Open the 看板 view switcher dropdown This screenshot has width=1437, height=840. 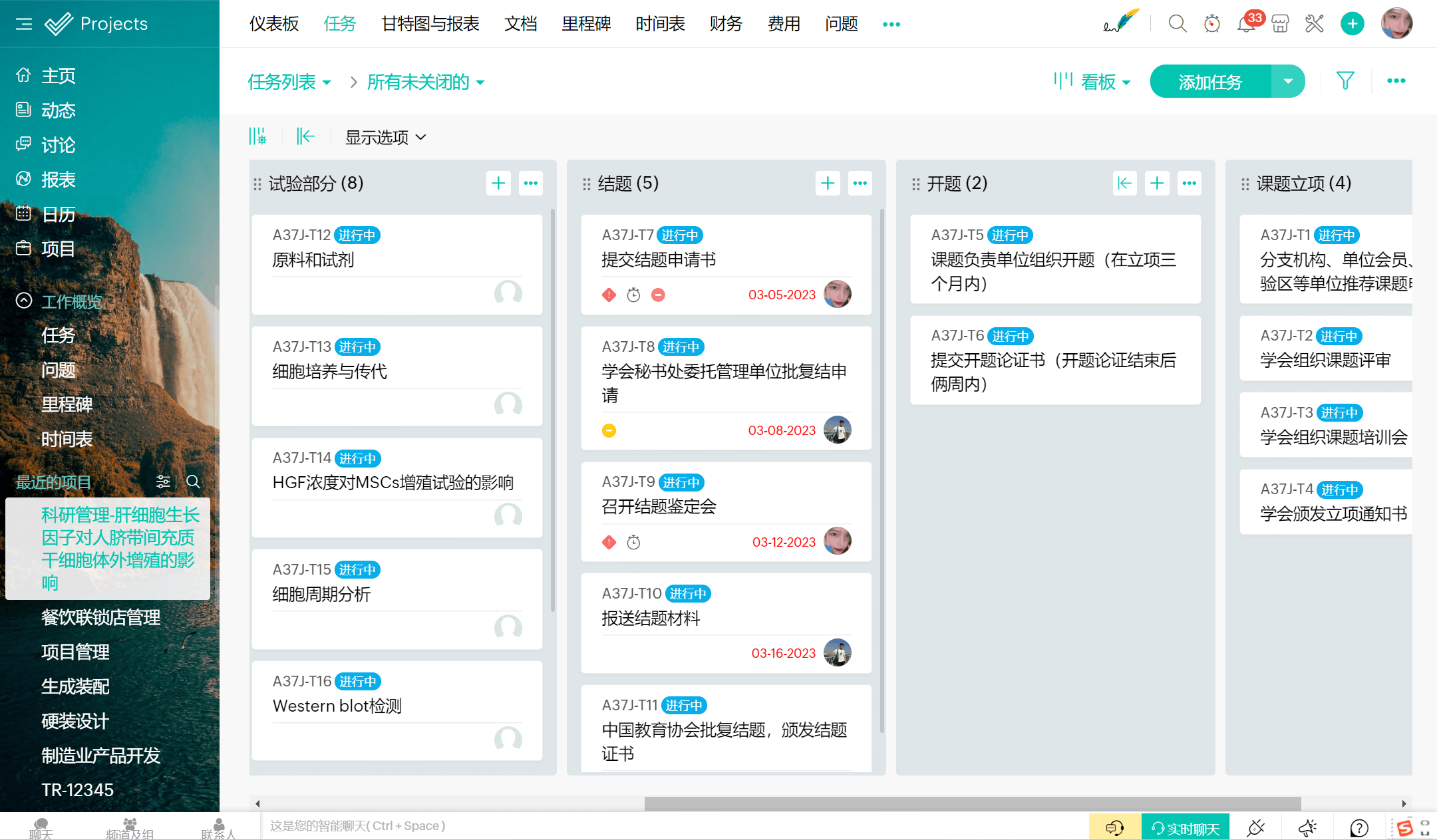[1098, 82]
